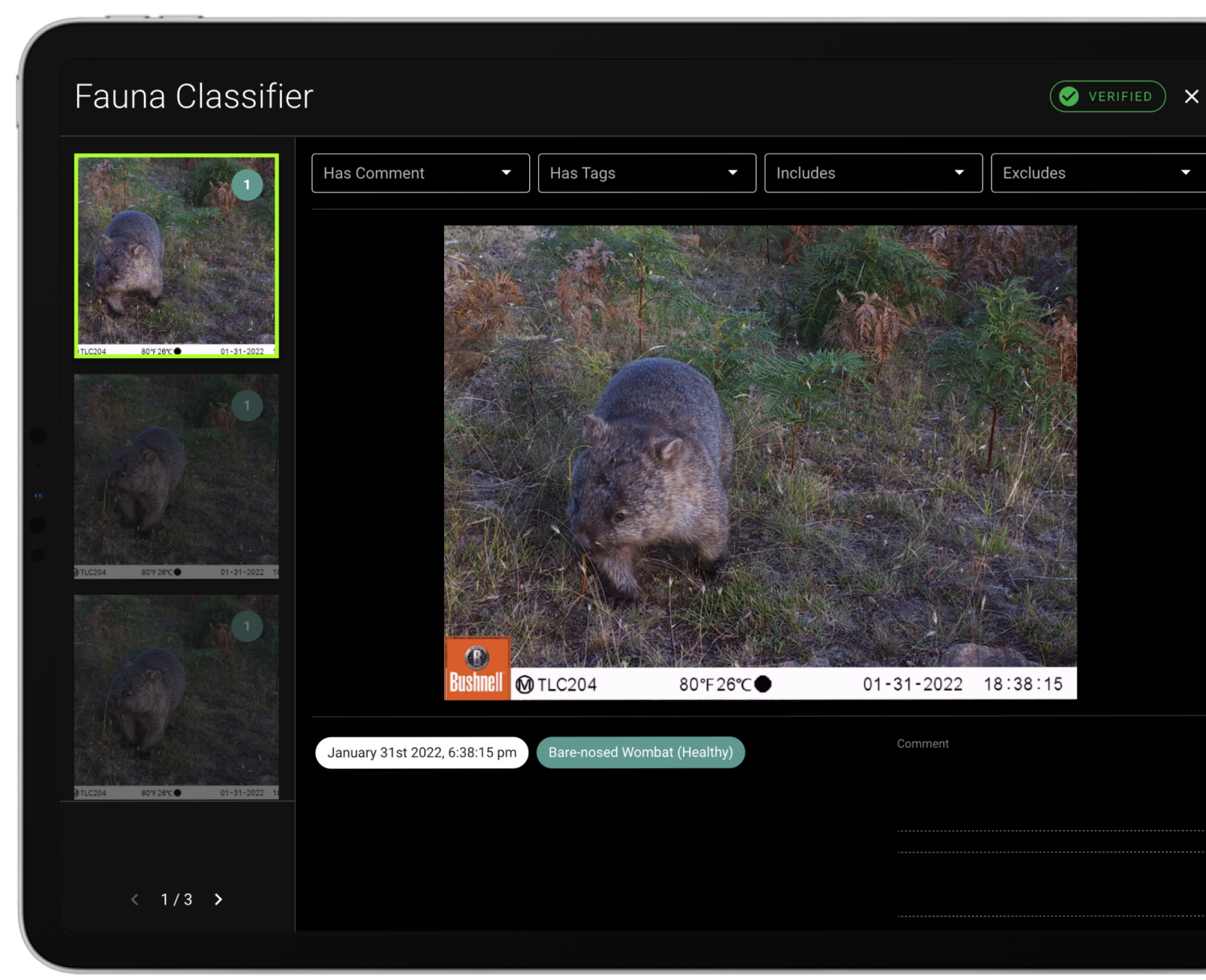Click the green checkmark icon in VERIFIED
The image size is (1206, 980).
(x=1069, y=96)
